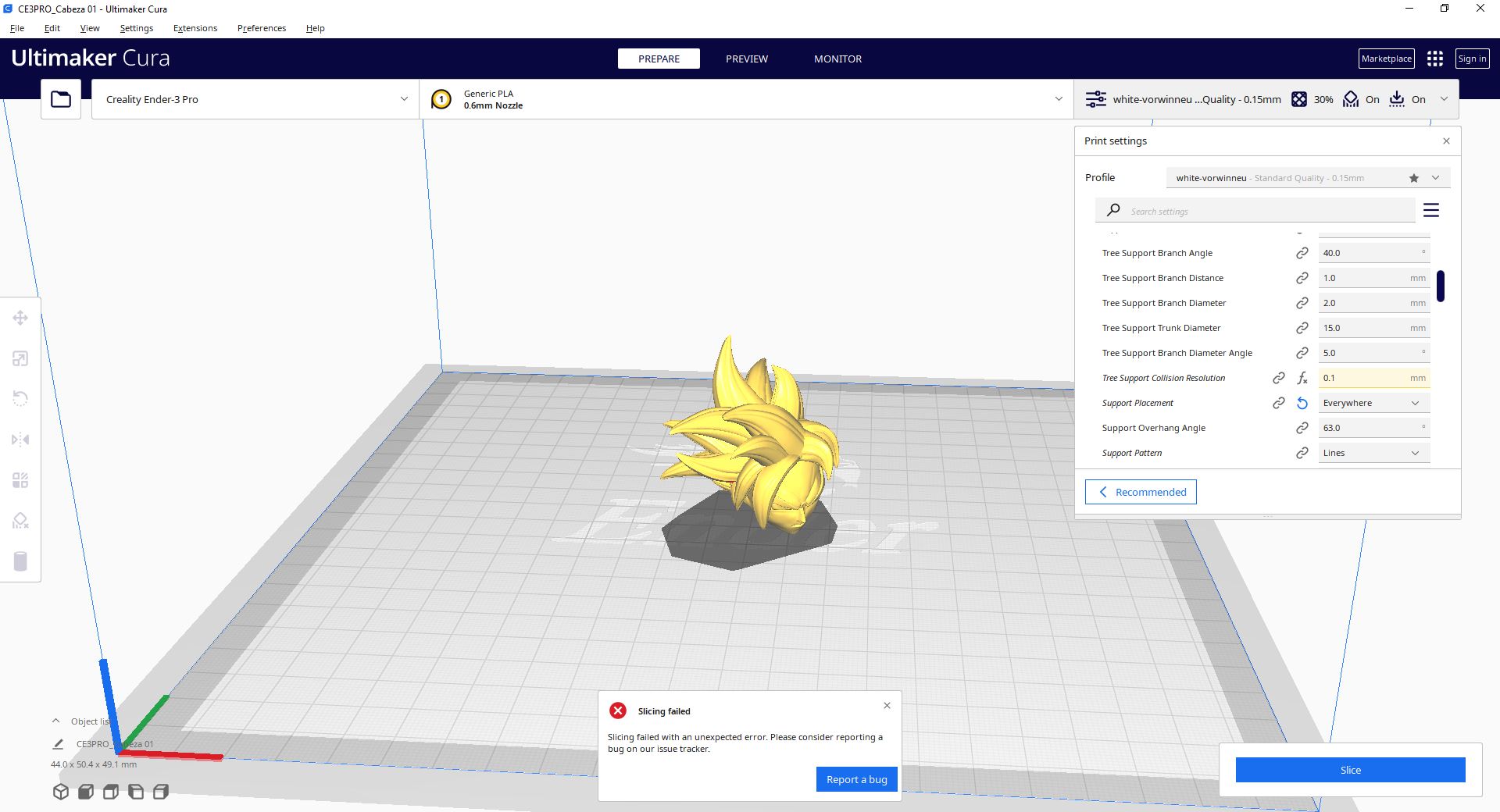Select the Move tool in left toolbar
1500x812 pixels.
click(x=20, y=318)
